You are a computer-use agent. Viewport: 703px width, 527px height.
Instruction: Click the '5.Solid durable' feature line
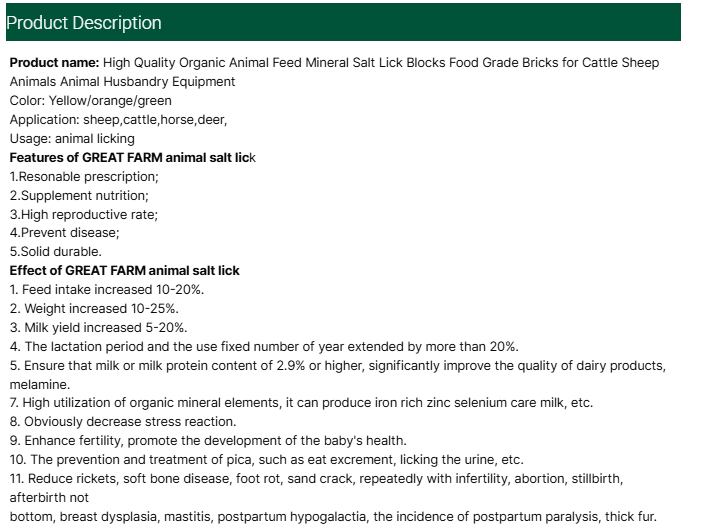click(x=55, y=252)
